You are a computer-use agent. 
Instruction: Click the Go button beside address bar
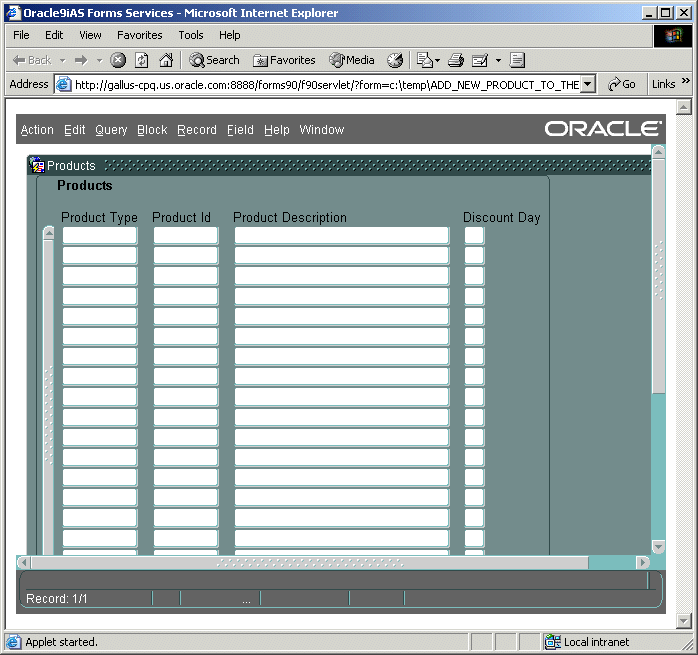point(621,85)
